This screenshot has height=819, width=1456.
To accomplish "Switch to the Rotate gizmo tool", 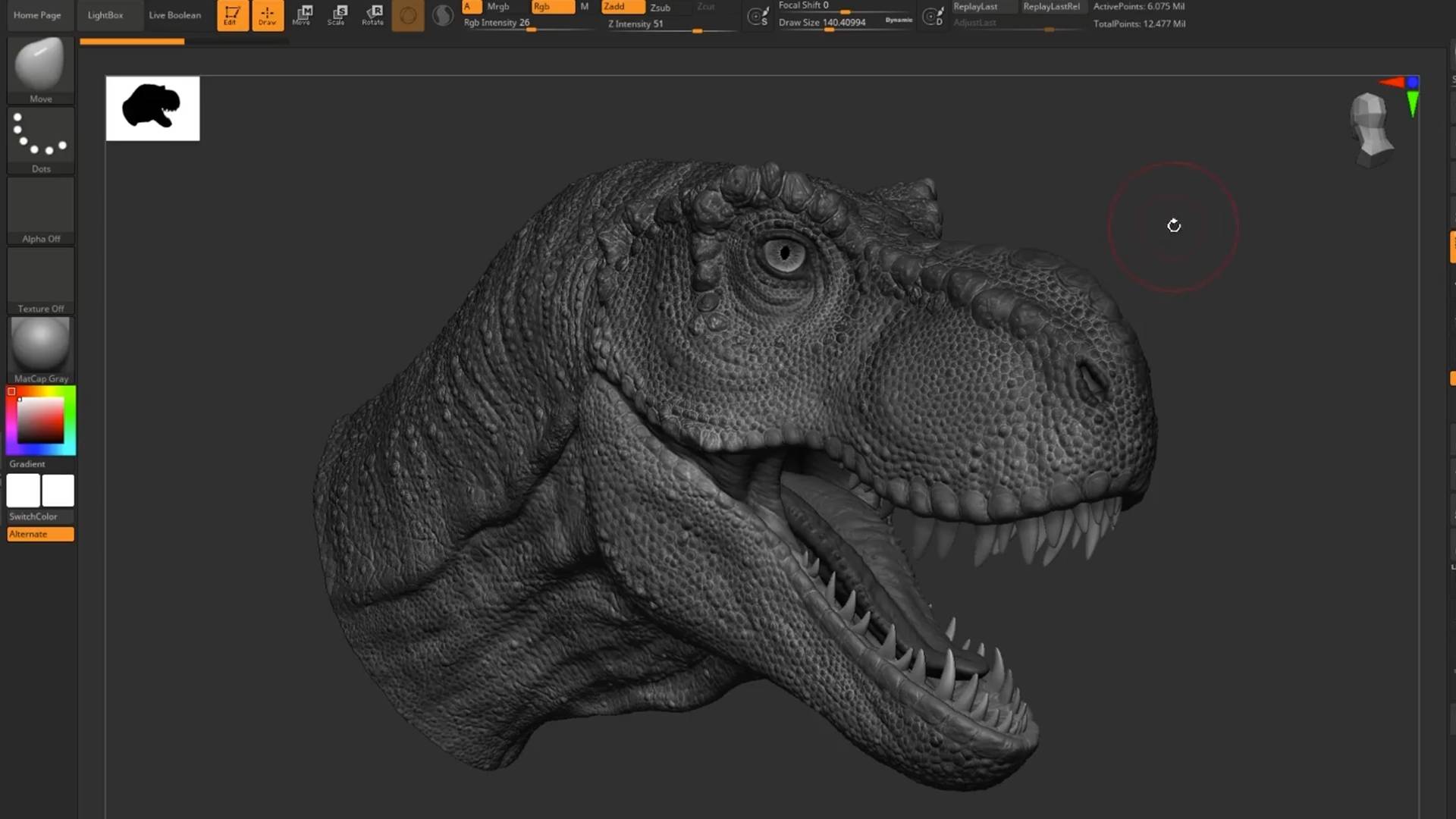I will [x=372, y=15].
